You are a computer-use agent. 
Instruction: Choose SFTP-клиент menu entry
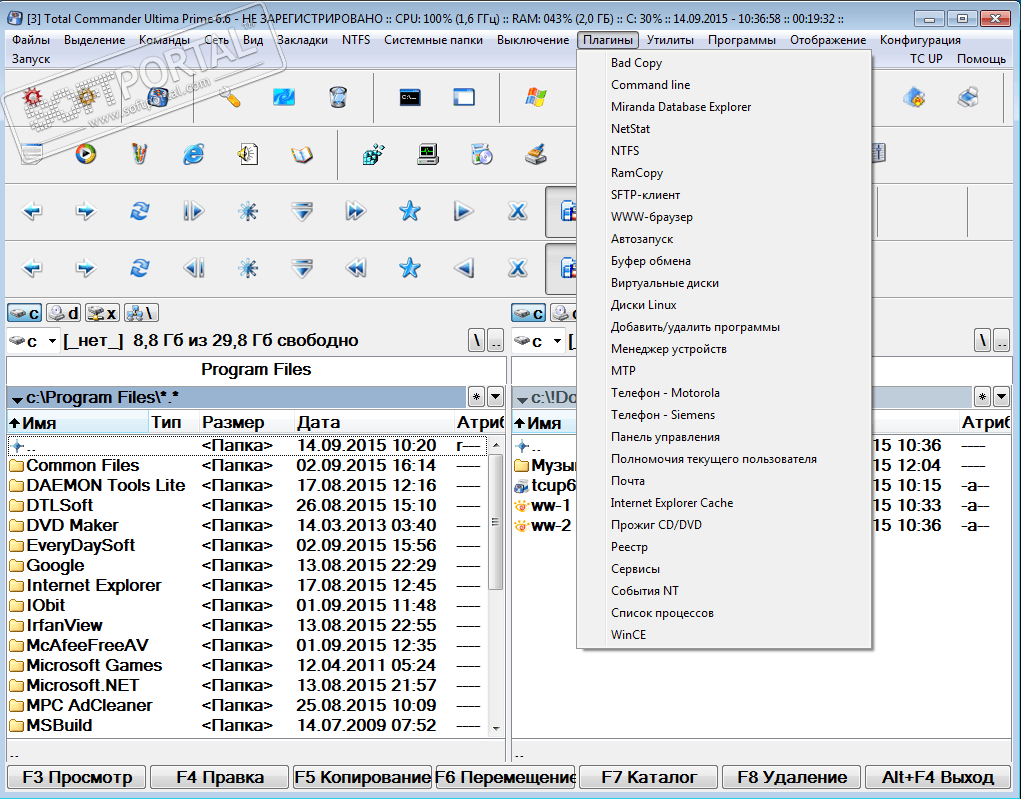(724, 195)
